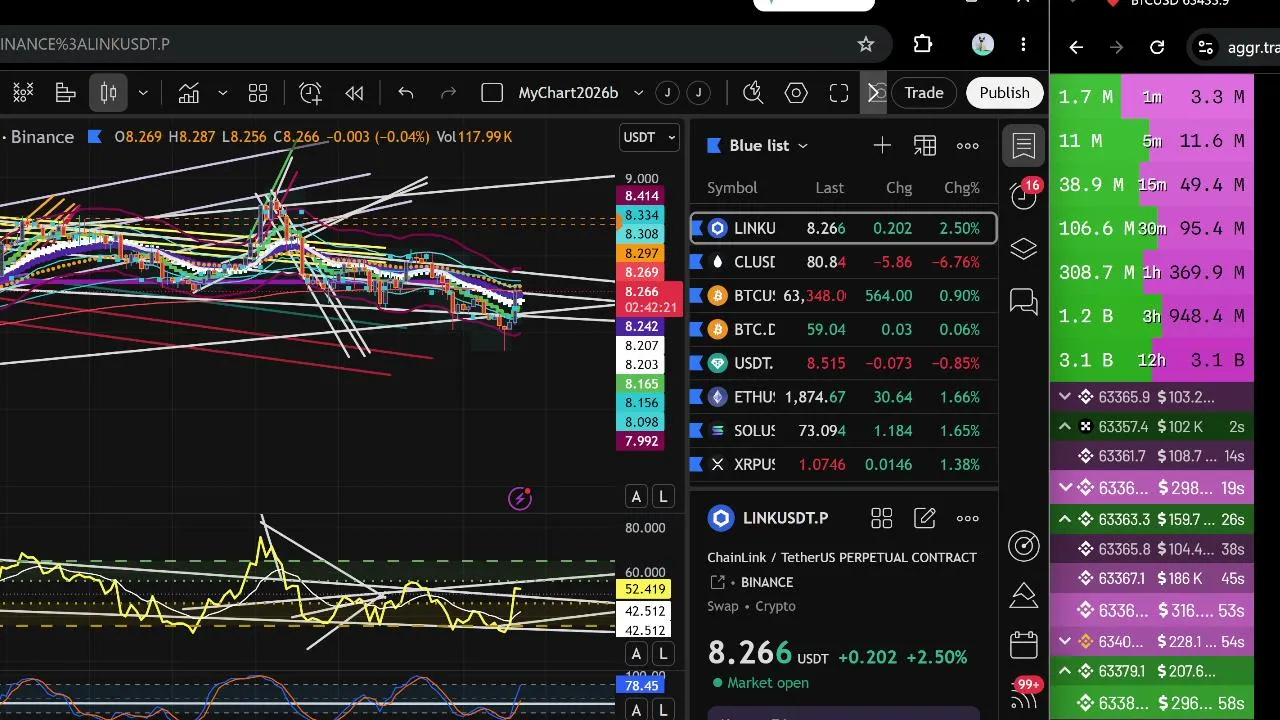Open the quick search lightning-magnifier icon
Image resolution: width=1280 pixels, height=720 pixels.
[753, 93]
